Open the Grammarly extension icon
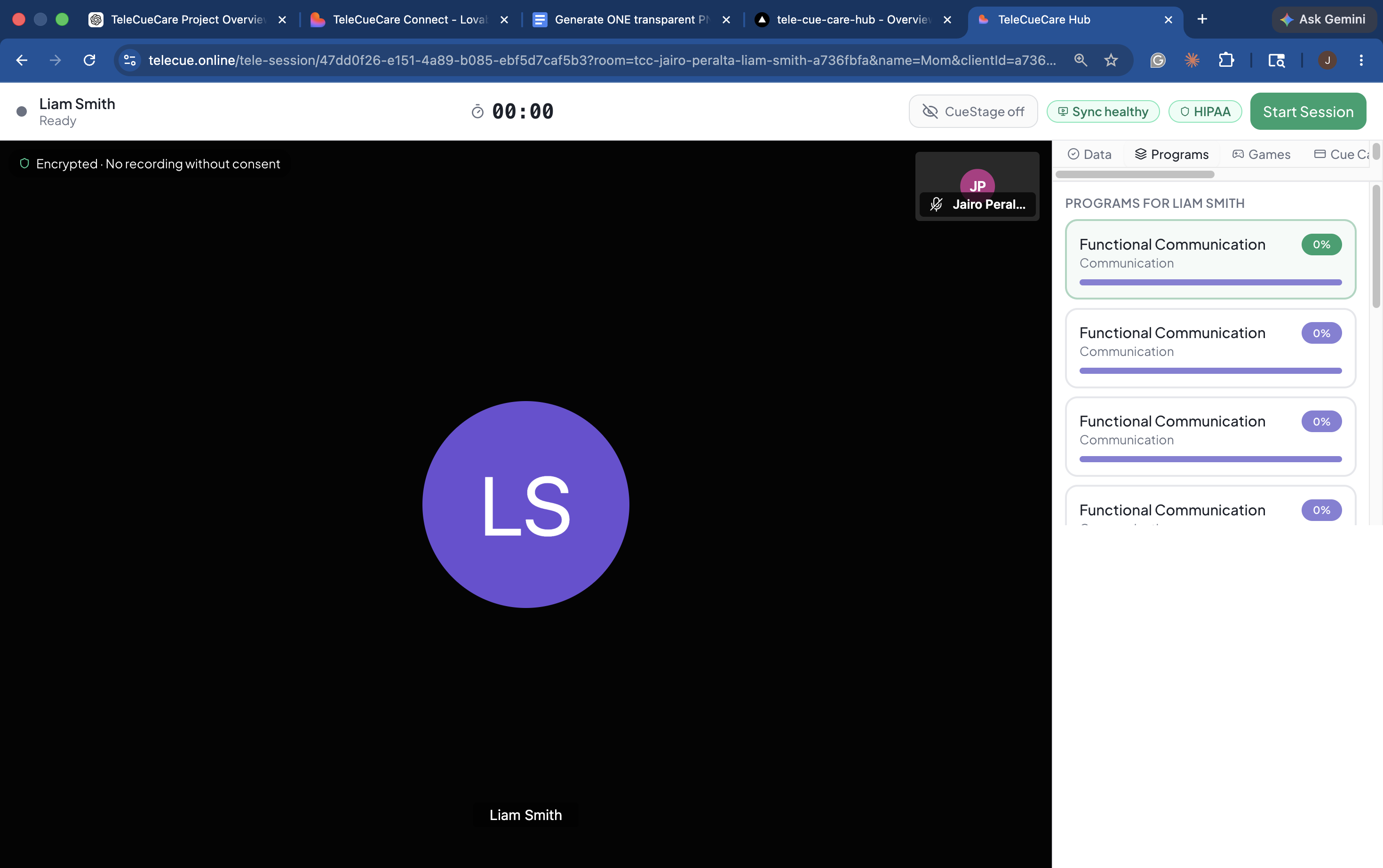1383x868 pixels. (1158, 60)
